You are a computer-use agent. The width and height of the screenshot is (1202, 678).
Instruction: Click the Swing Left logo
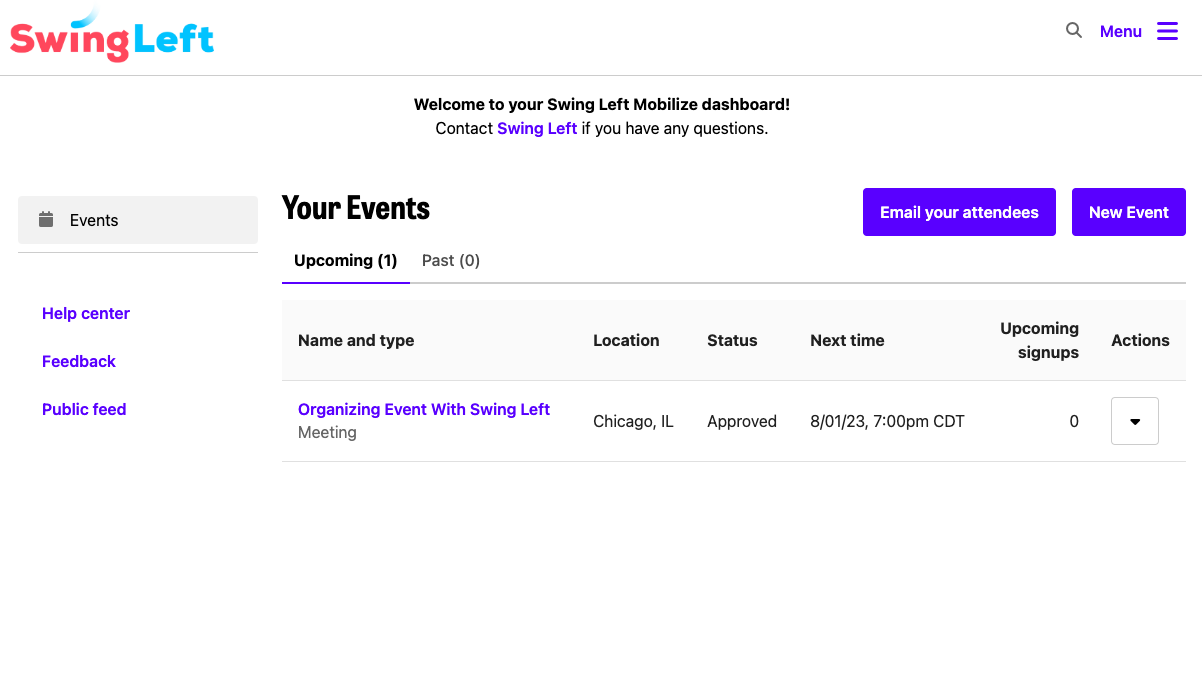pyautogui.click(x=112, y=37)
